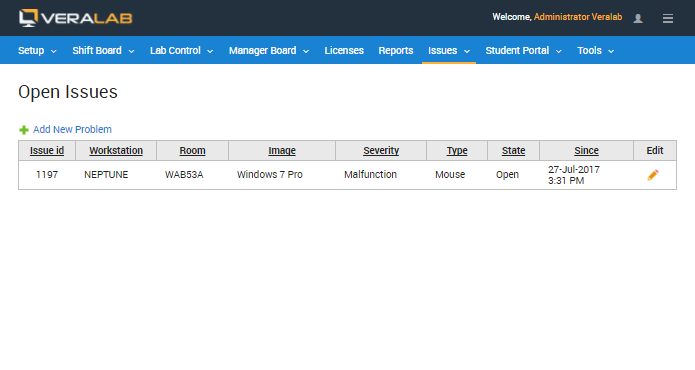Click the Administrator Veralab user link
The image size is (695, 370).
[x=578, y=17]
